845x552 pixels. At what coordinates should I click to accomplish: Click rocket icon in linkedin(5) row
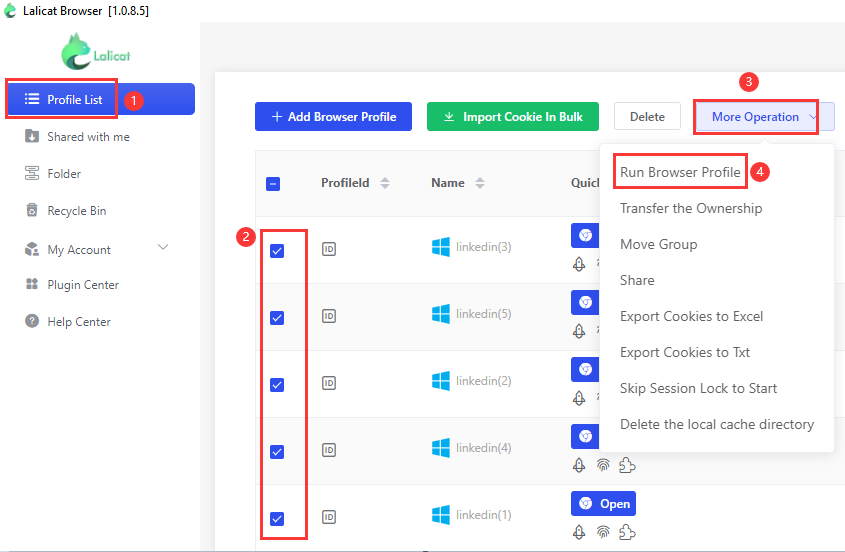579,330
